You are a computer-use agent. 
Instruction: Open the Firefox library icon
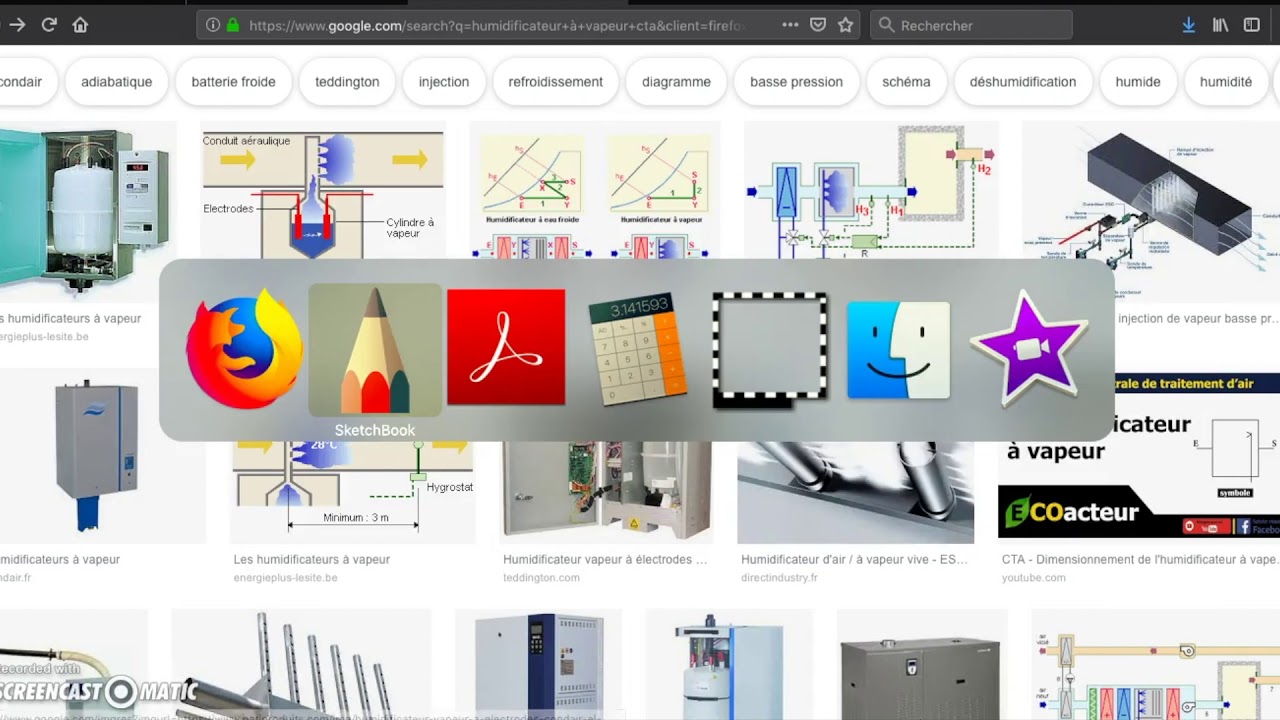[1220, 25]
